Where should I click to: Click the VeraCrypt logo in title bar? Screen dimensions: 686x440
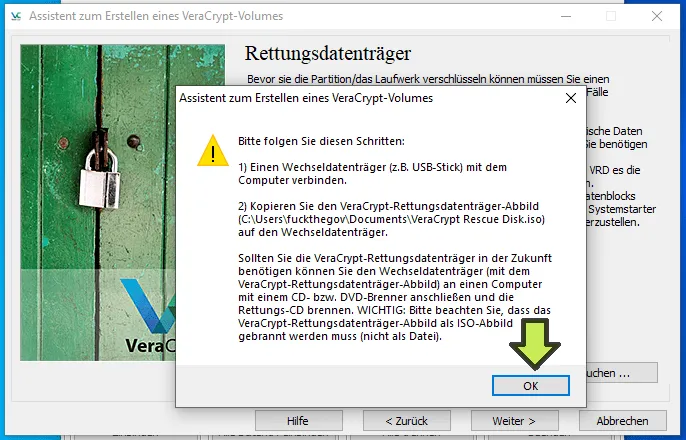click(16, 16)
